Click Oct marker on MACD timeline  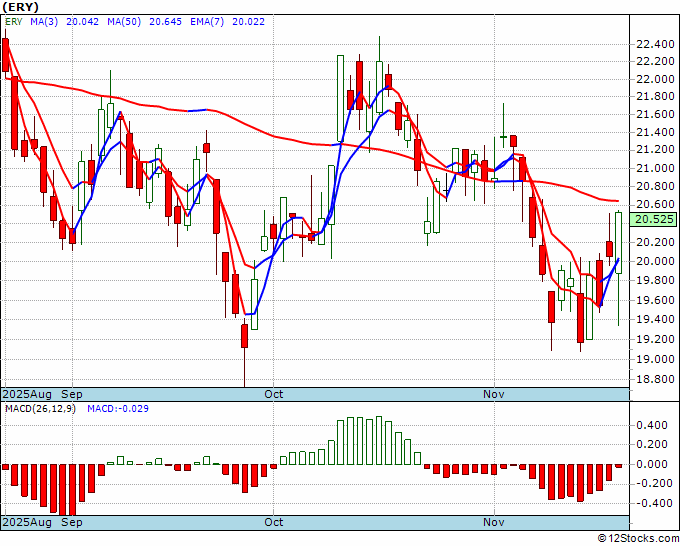[x=274, y=522]
